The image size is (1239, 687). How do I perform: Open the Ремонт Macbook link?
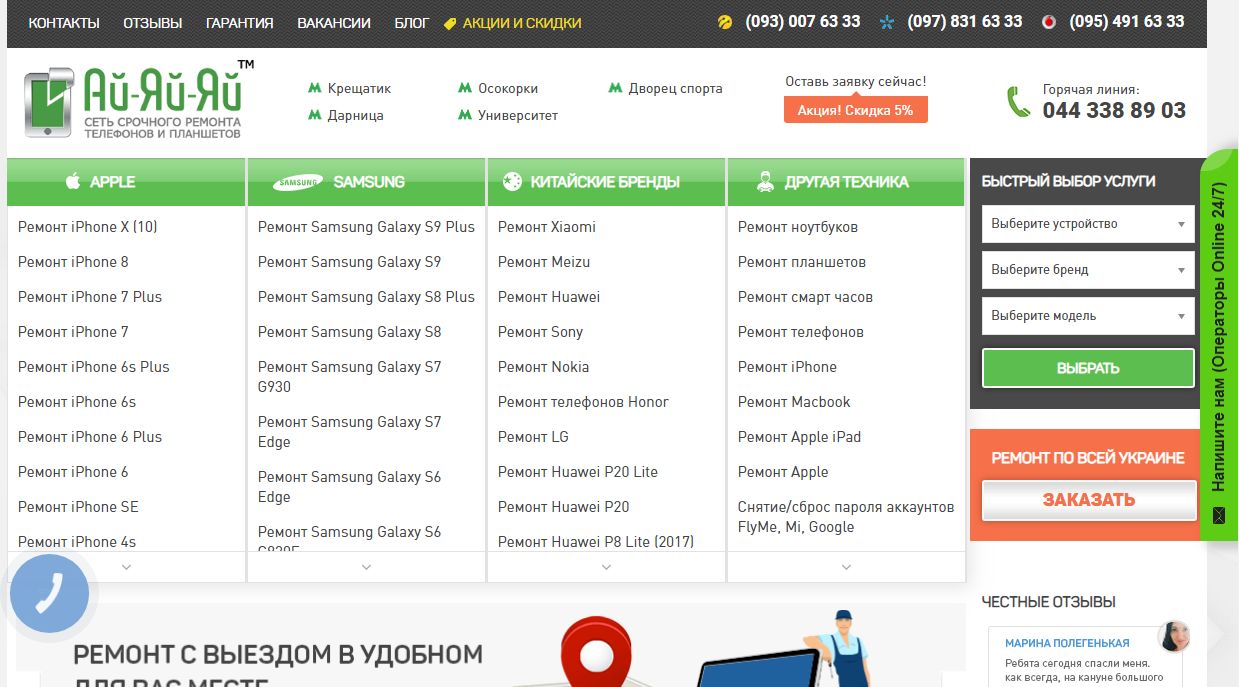794,402
